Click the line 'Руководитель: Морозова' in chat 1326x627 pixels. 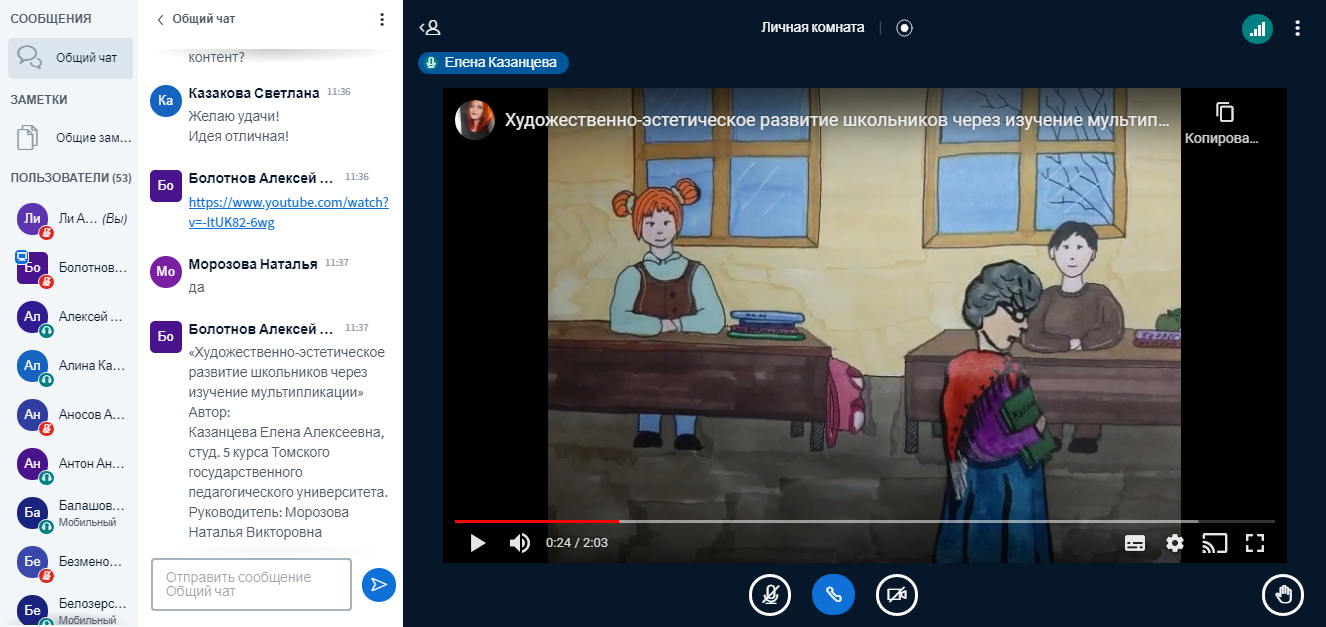click(x=269, y=513)
